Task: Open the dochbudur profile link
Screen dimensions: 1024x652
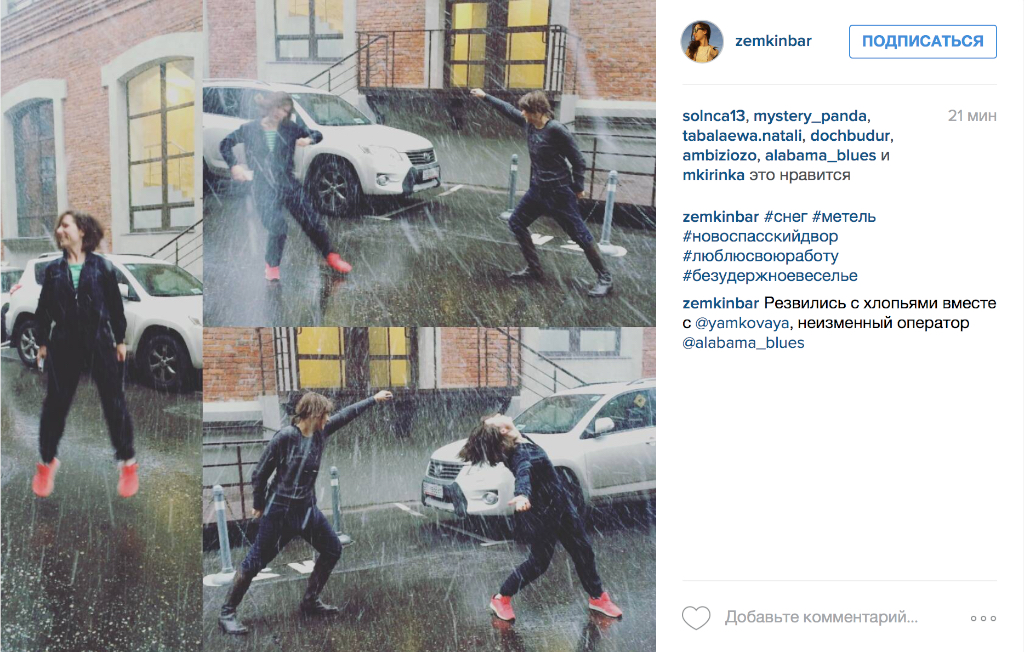Action: [x=850, y=135]
